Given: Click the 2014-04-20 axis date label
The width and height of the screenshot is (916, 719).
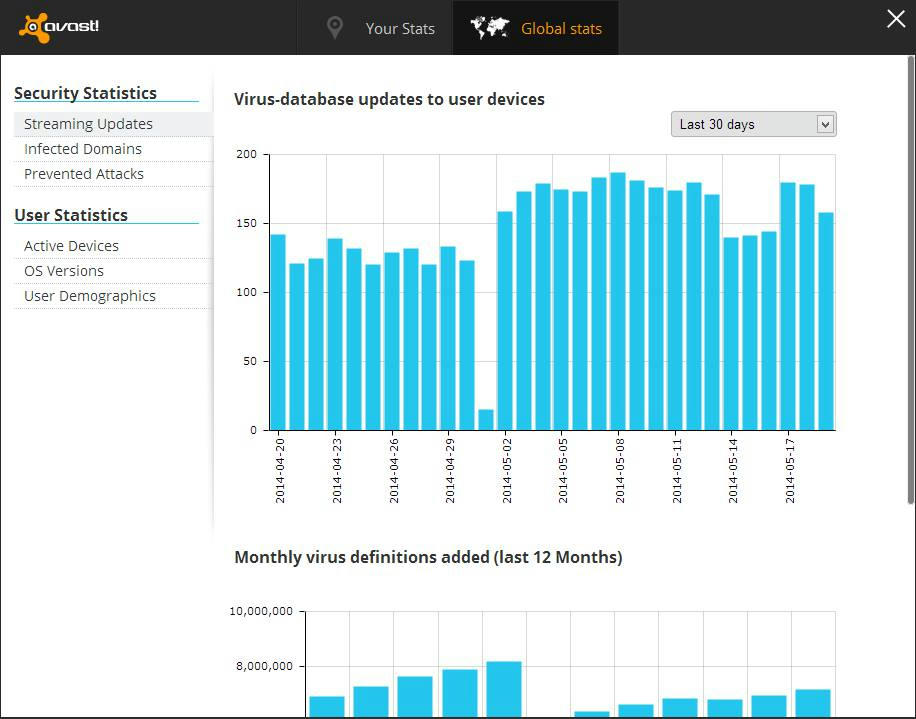Looking at the screenshot, I should point(280,471).
